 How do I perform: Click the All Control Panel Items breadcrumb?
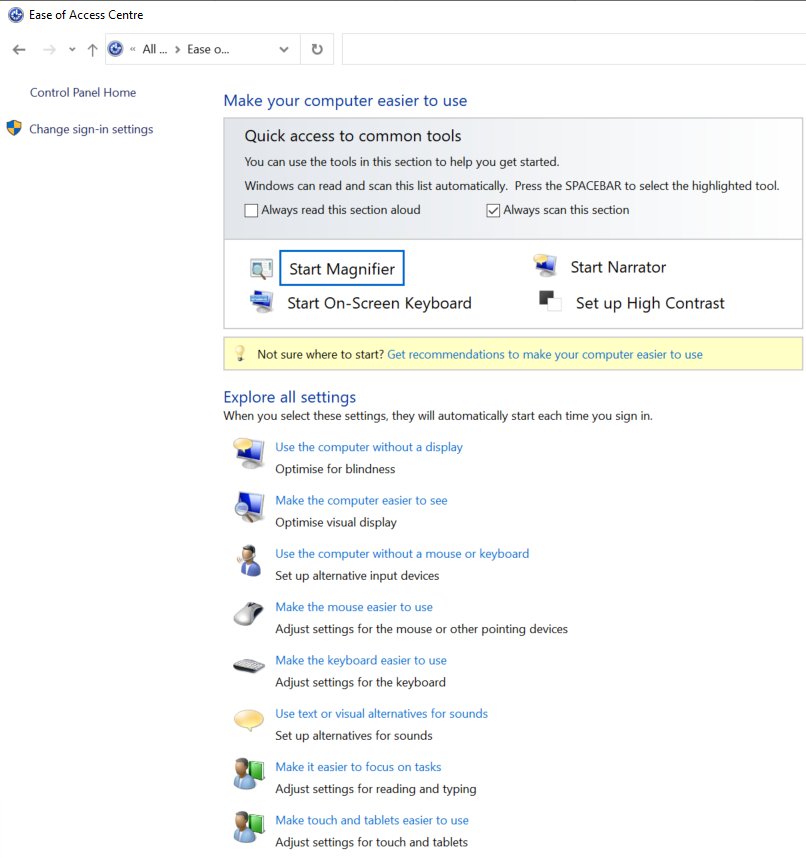155,49
